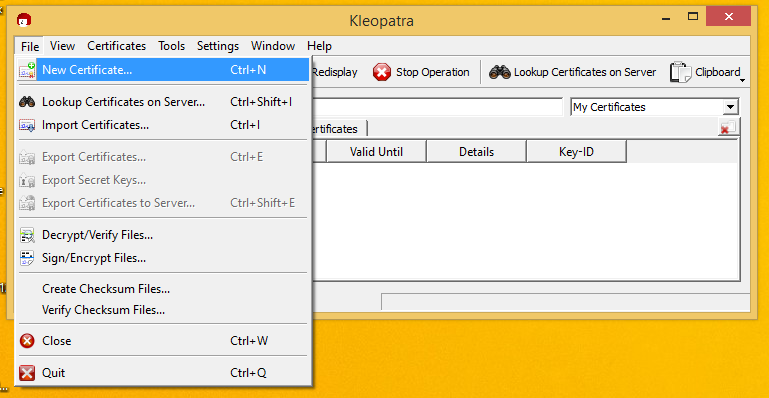
Task: Open the File menu
Action: tap(30, 47)
